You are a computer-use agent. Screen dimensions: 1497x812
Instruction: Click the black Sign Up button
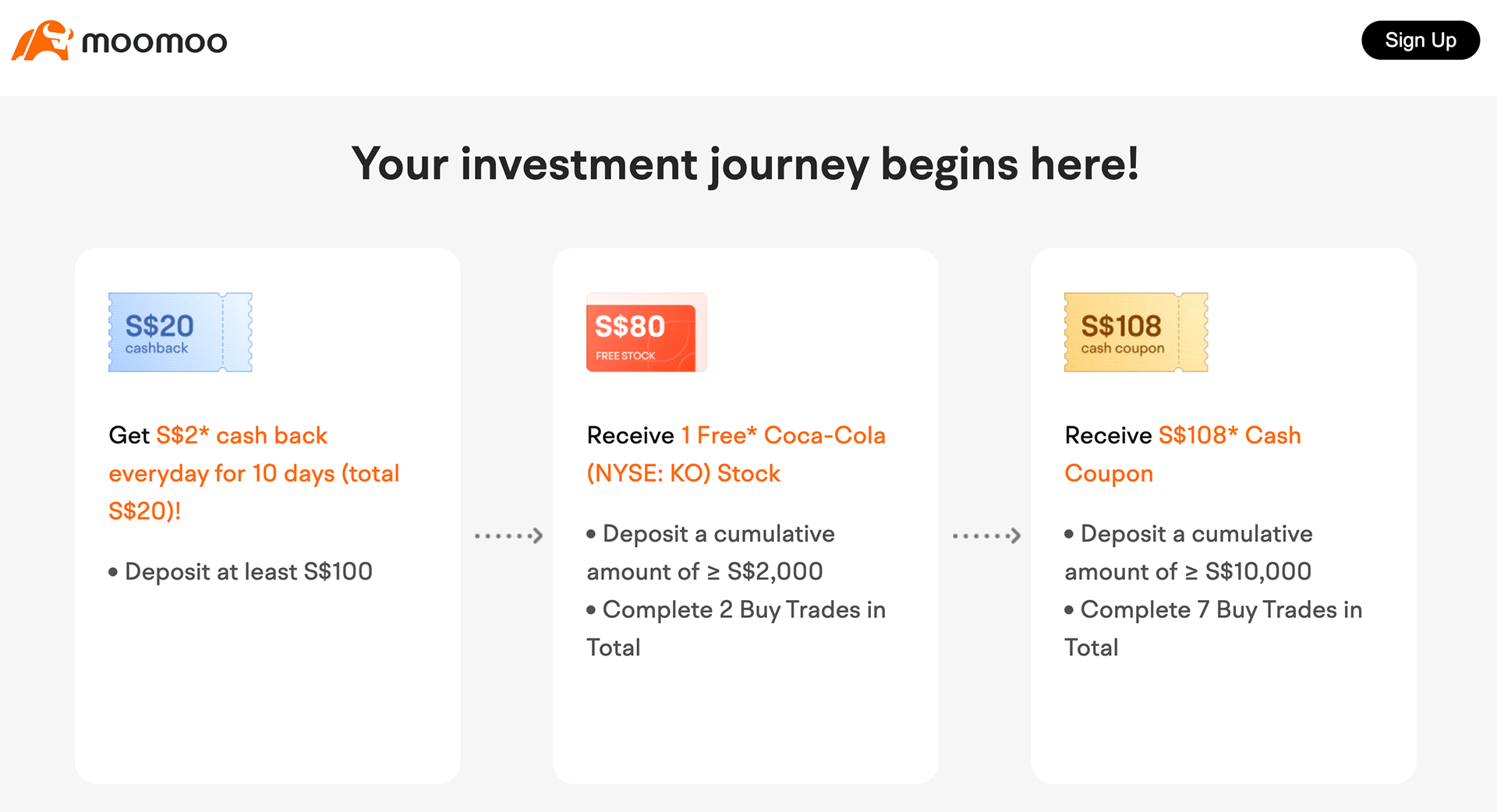click(1420, 41)
